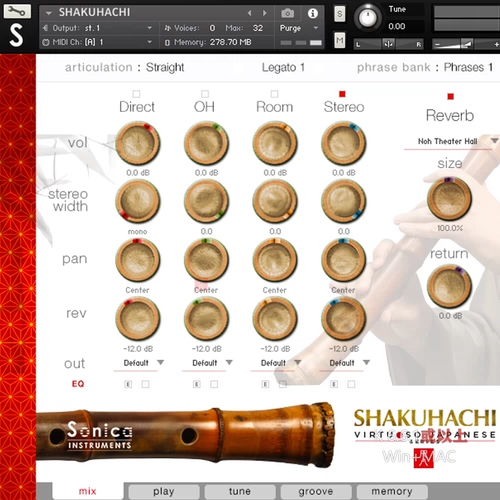Viewport: 500px width, 500px height.
Task: Click the Reverb size knob
Action: click(450, 198)
